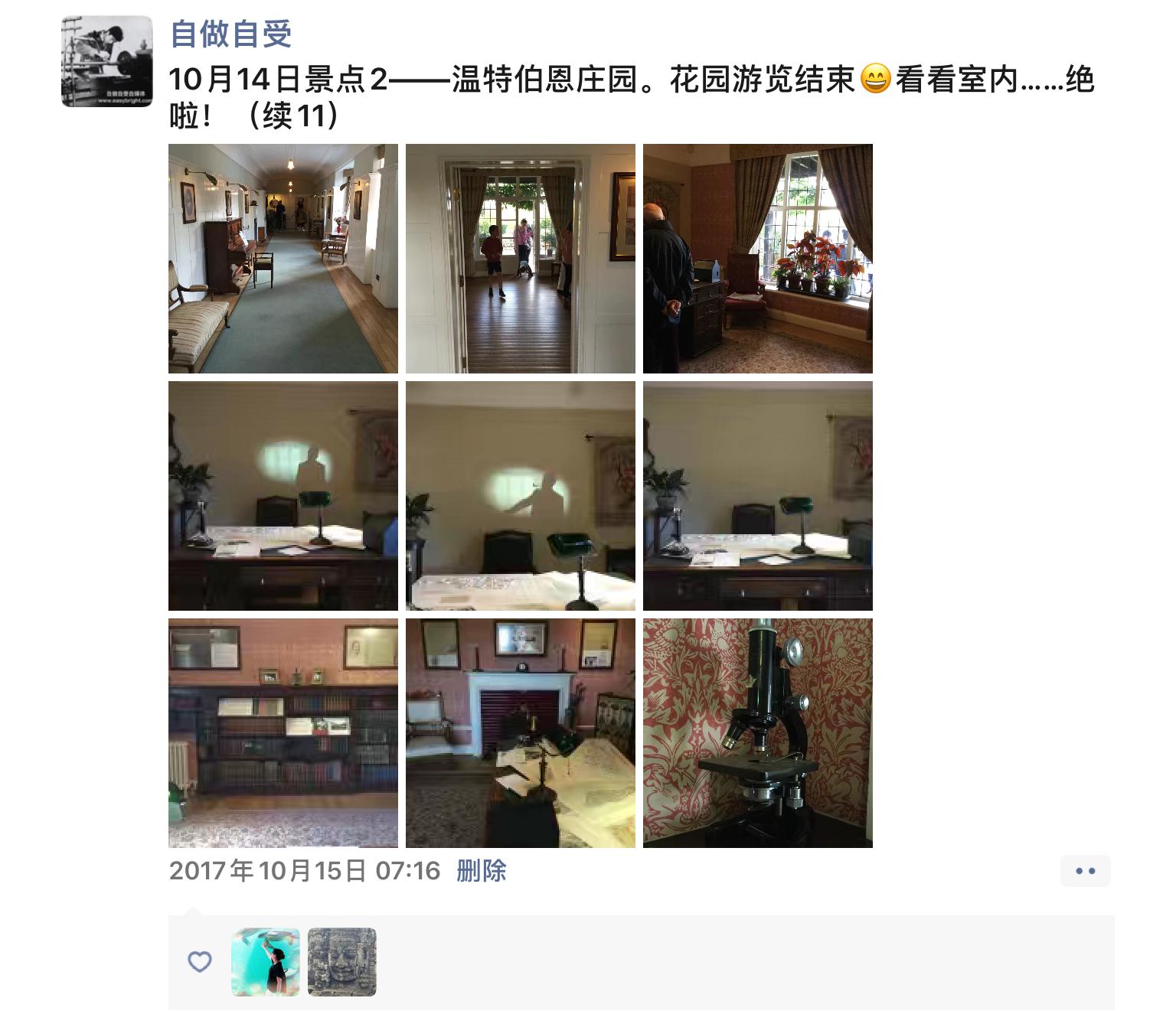Viewport: 1176px width, 1011px height.
Task: Open the bookshelf room photo
Action: point(283,733)
